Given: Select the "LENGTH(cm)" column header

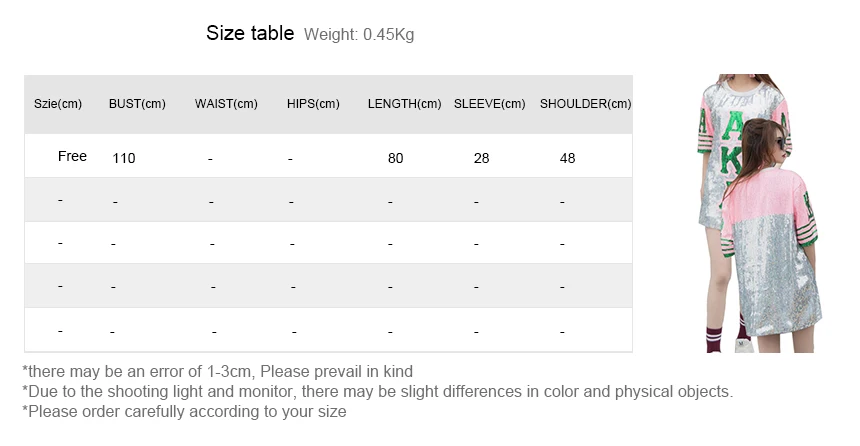Looking at the screenshot, I should pyautogui.click(x=404, y=104).
